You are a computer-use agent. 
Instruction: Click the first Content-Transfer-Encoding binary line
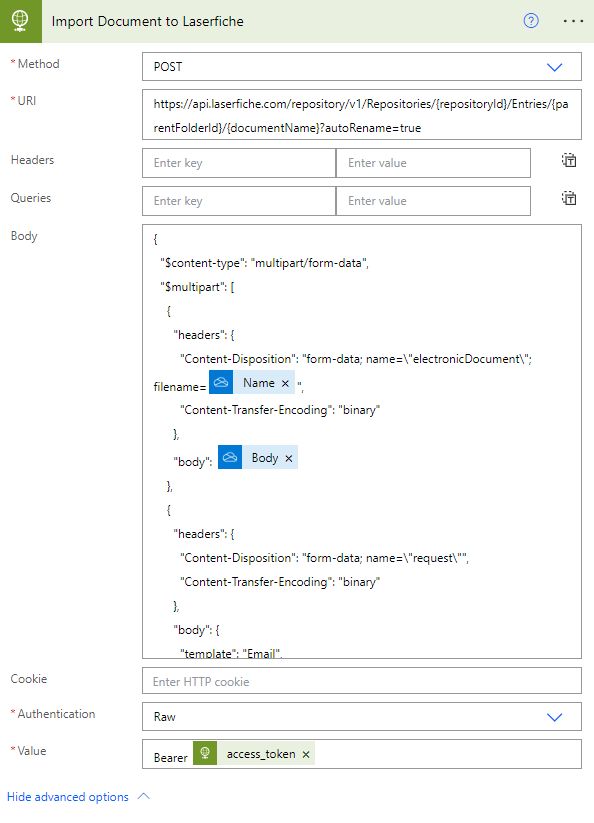(x=280, y=409)
